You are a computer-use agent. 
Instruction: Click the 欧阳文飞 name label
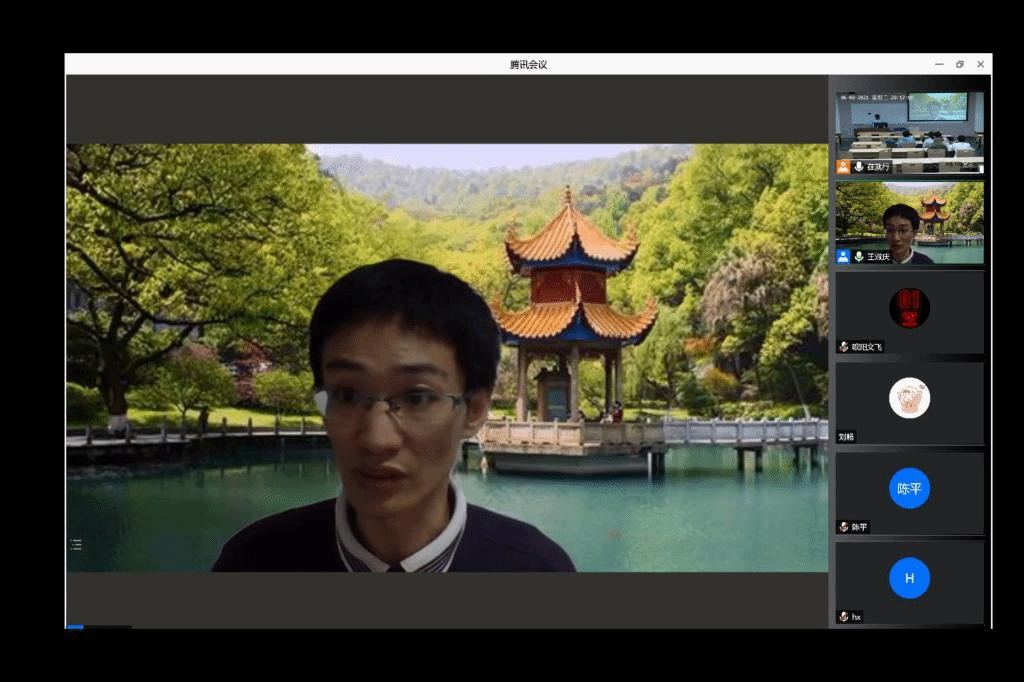click(866, 347)
